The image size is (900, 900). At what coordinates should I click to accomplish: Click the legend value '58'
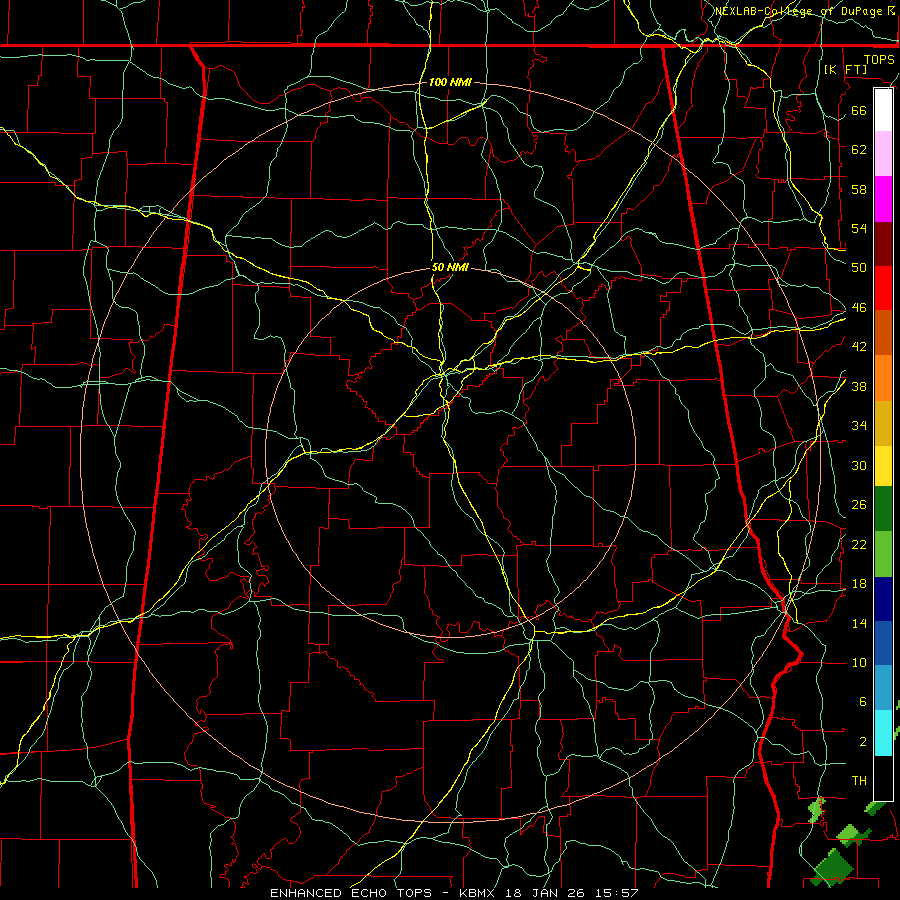[859, 189]
